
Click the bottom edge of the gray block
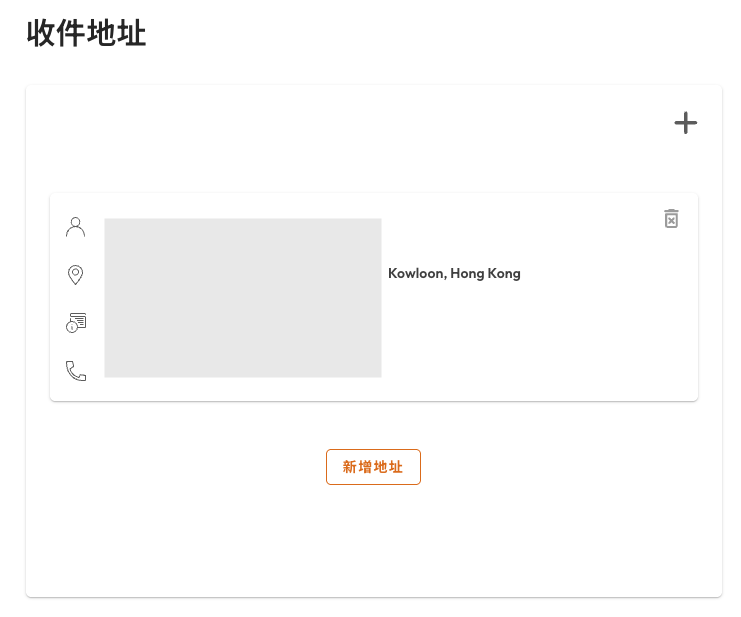click(243, 375)
